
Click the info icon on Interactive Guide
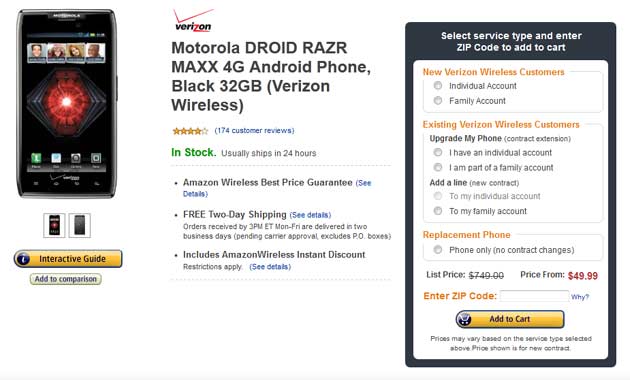coord(23,259)
